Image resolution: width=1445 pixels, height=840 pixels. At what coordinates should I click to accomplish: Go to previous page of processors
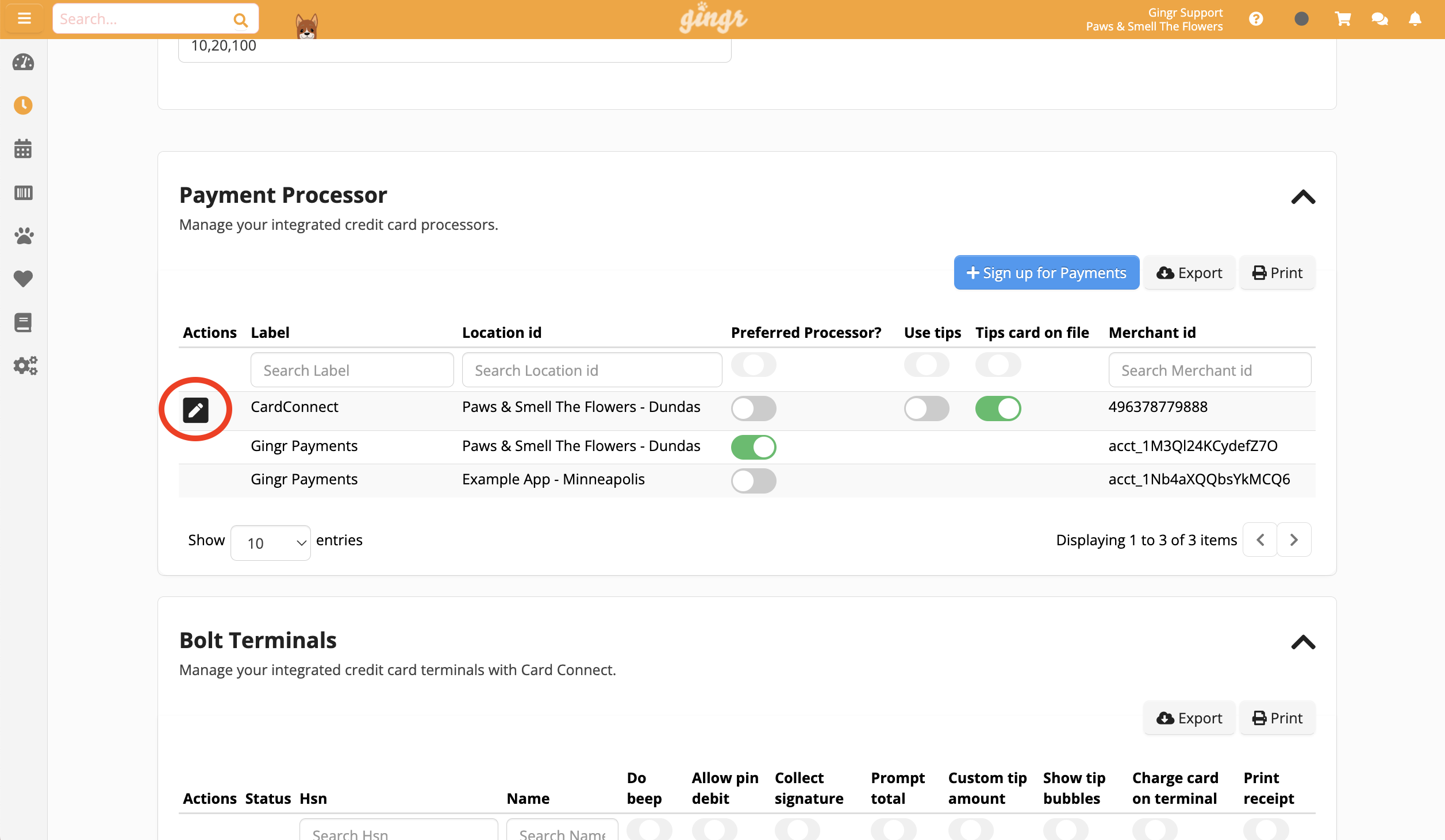coord(1260,540)
